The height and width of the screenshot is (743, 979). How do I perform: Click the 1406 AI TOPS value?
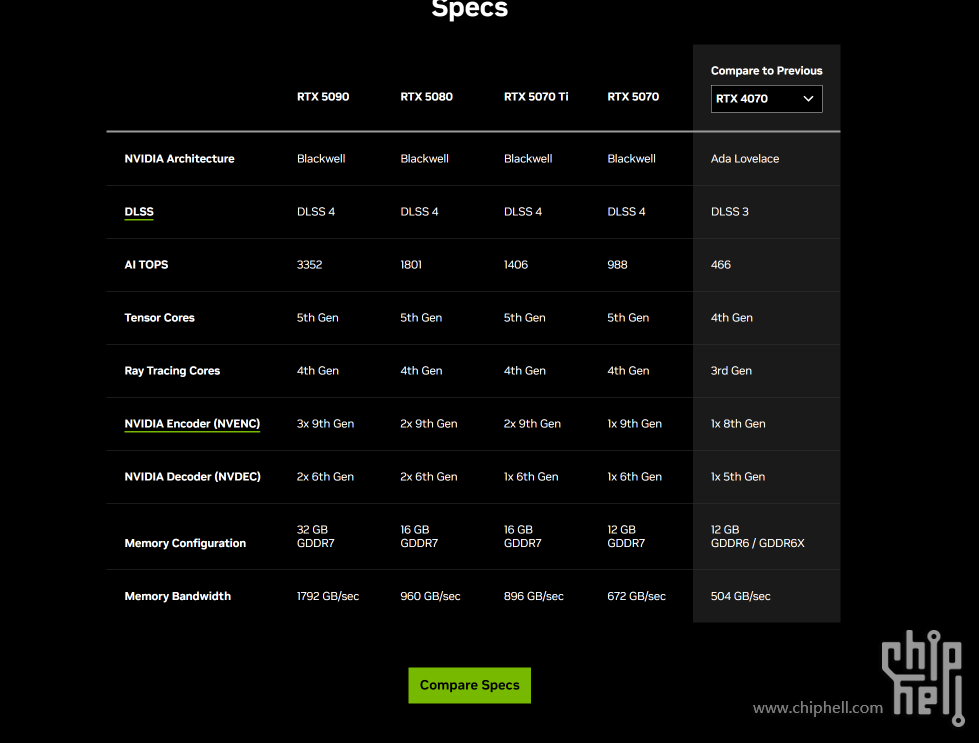516,265
